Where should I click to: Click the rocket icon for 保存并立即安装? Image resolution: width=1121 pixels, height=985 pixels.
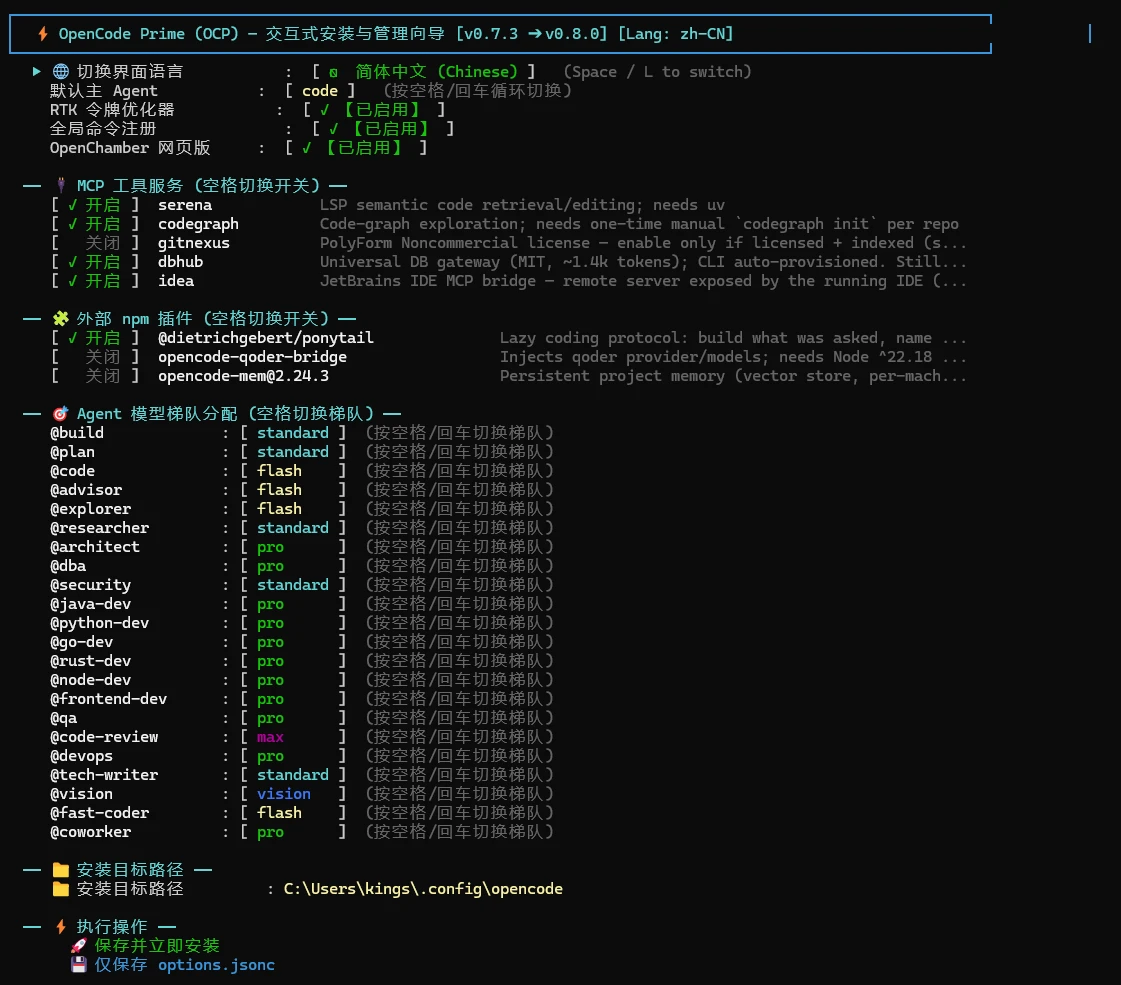(79, 946)
